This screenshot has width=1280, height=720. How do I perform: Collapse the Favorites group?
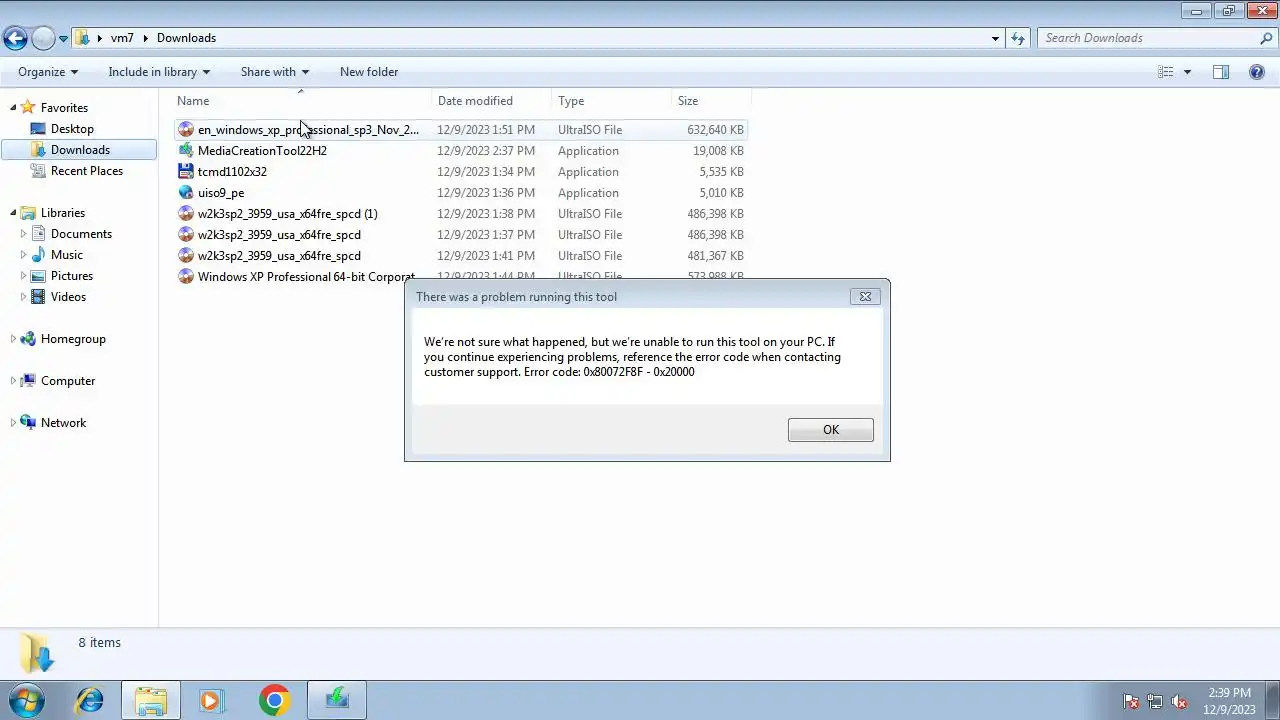tap(13, 107)
